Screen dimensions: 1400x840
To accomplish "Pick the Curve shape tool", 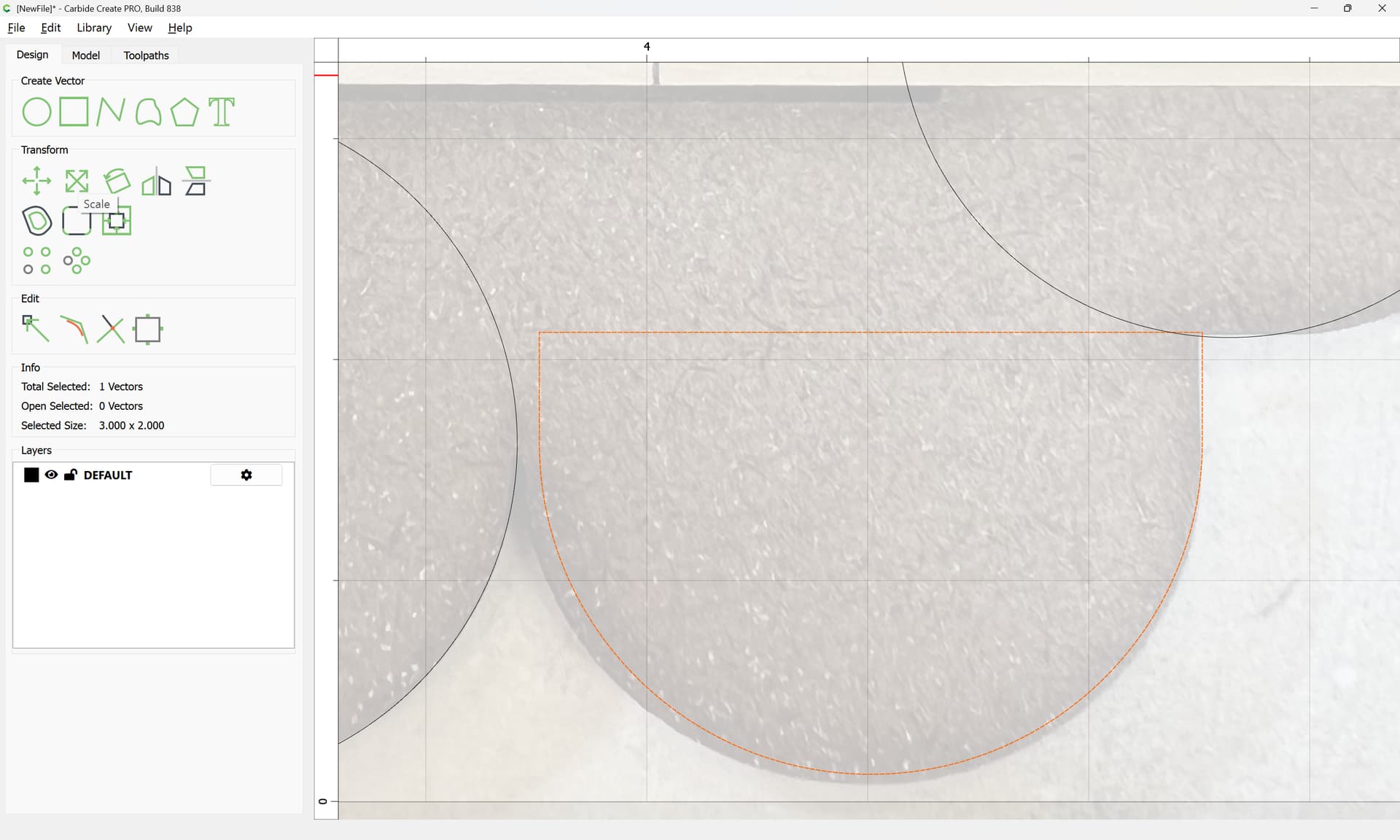I will [x=148, y=112].
